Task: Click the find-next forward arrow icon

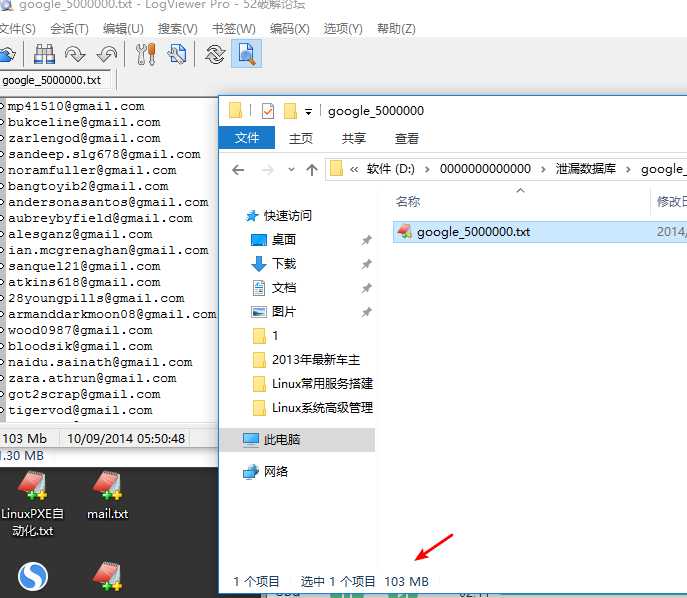Action: tap(75, 54)
